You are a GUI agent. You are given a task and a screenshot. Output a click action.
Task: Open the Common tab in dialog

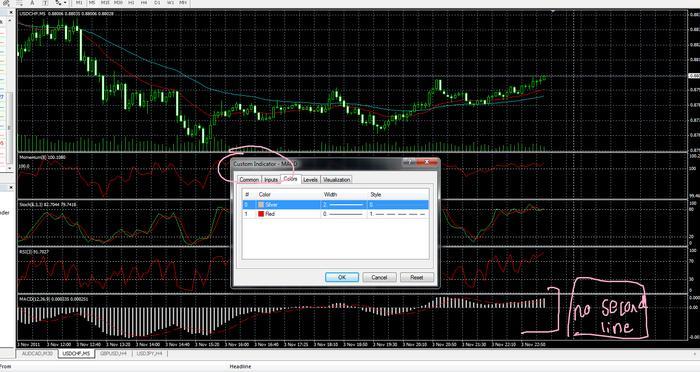[249, 180]
